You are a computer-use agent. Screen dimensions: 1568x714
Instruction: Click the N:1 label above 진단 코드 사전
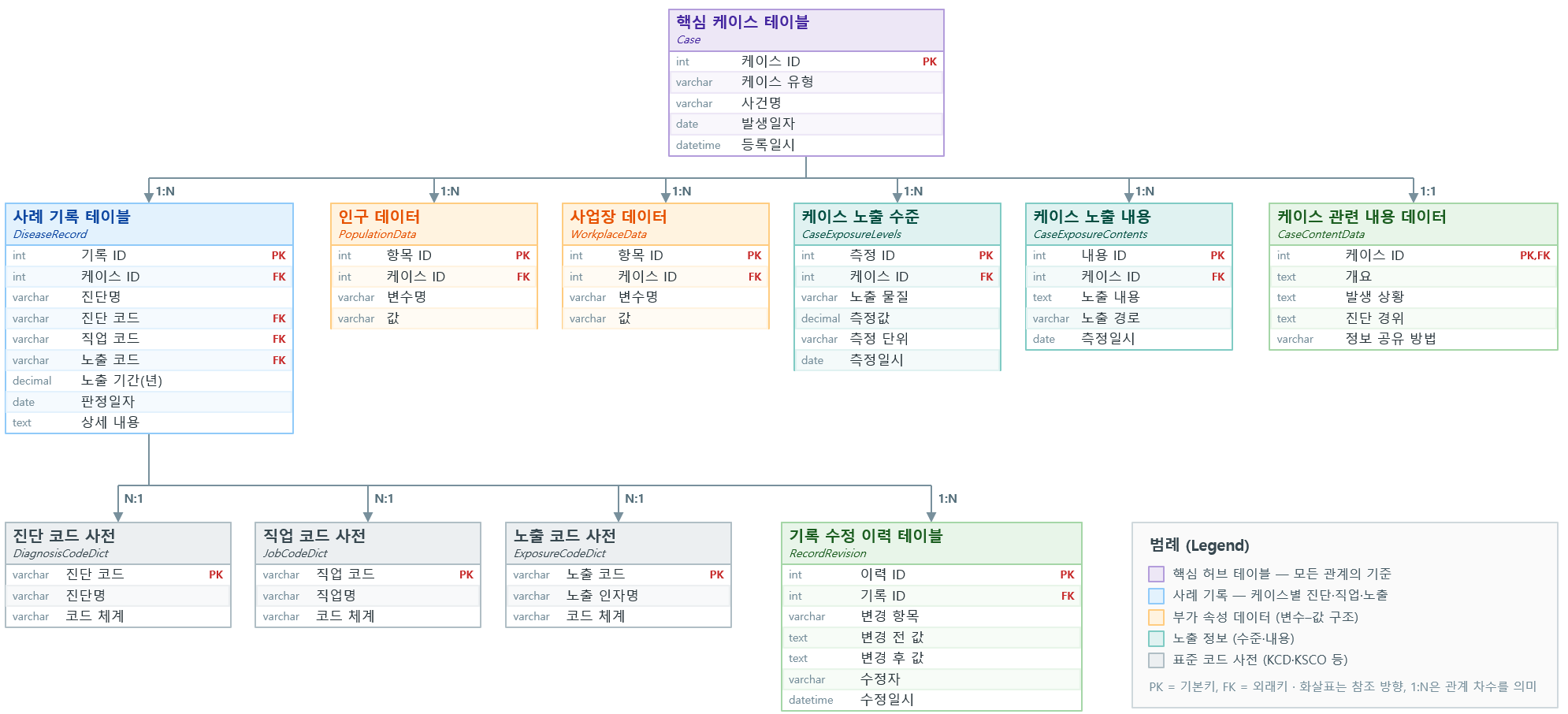133,499
